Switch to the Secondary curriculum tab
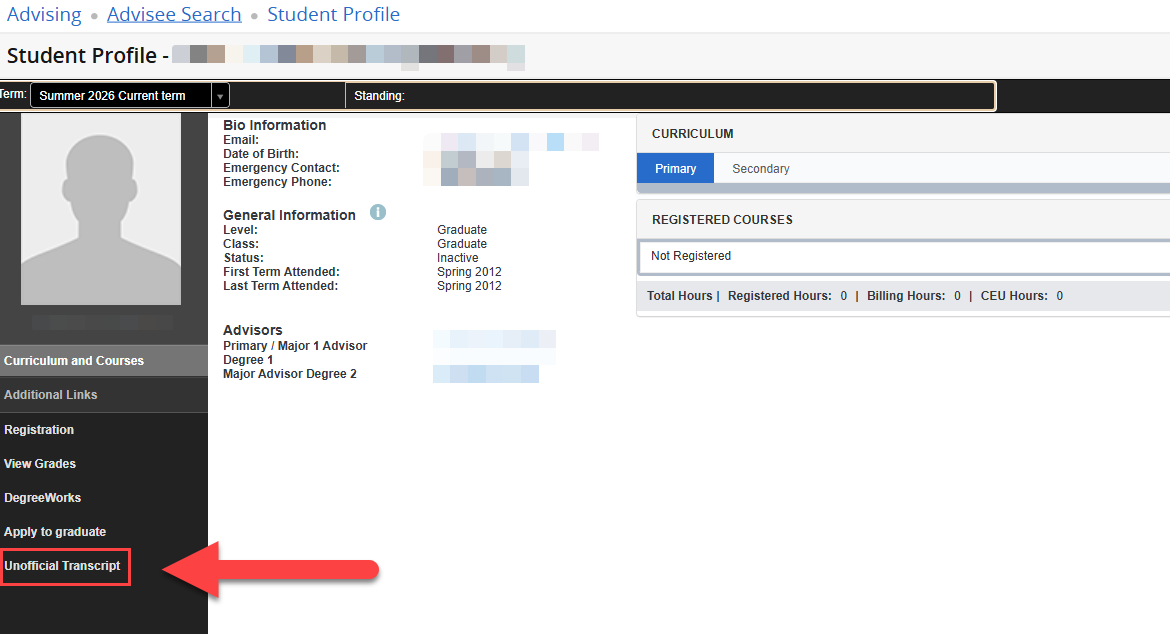The height and width of the screenshot is (634, 1170). (x=760, y=168)
